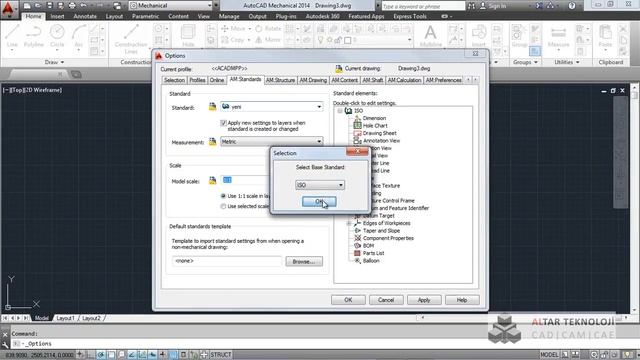640x360 pixels.
Task: Toggle the MODEL space button in status bar
Action: click(549, 355)
